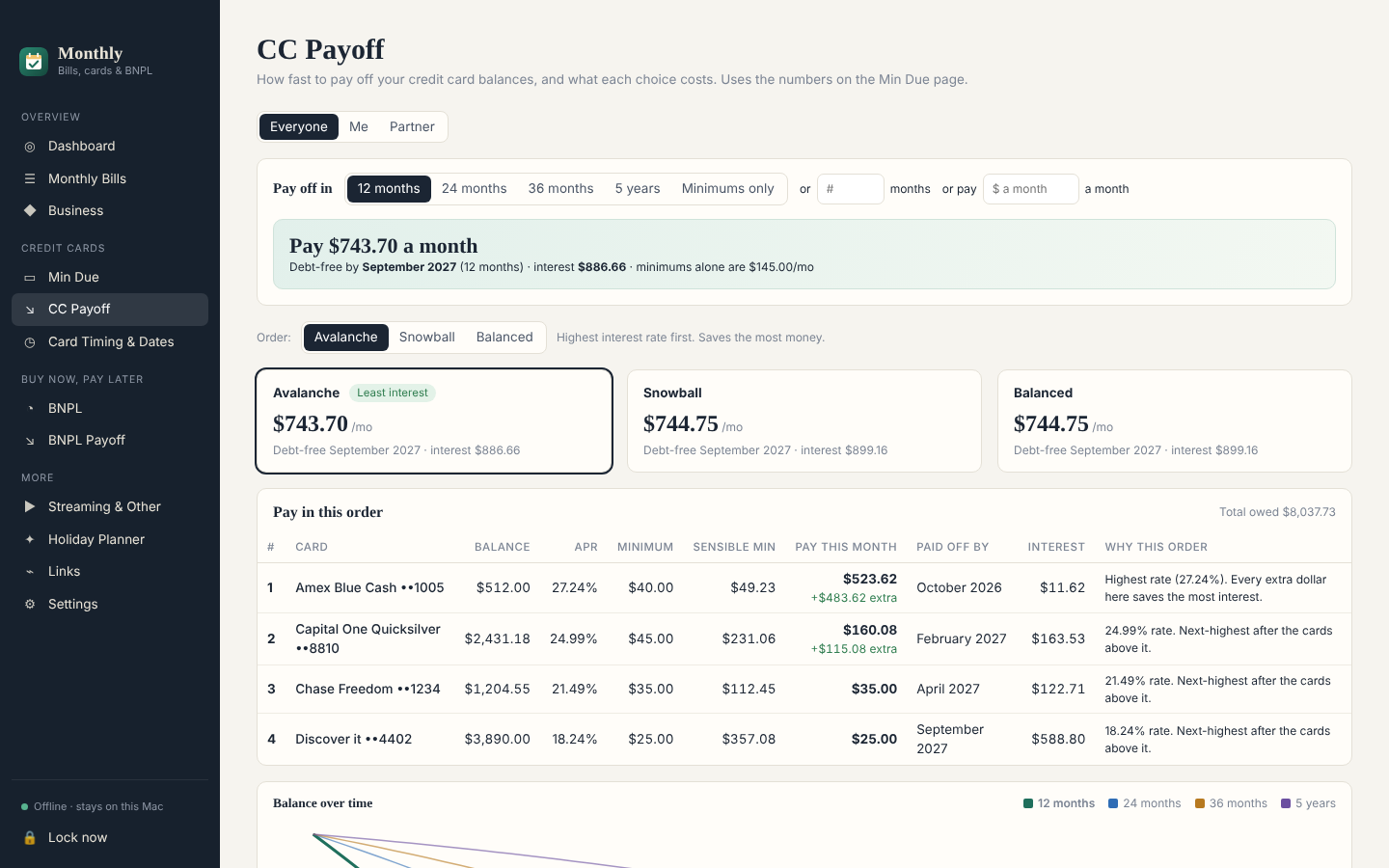Click the Min Due card icon
Screen dimensions: 1389x868
tap(30, 277)
